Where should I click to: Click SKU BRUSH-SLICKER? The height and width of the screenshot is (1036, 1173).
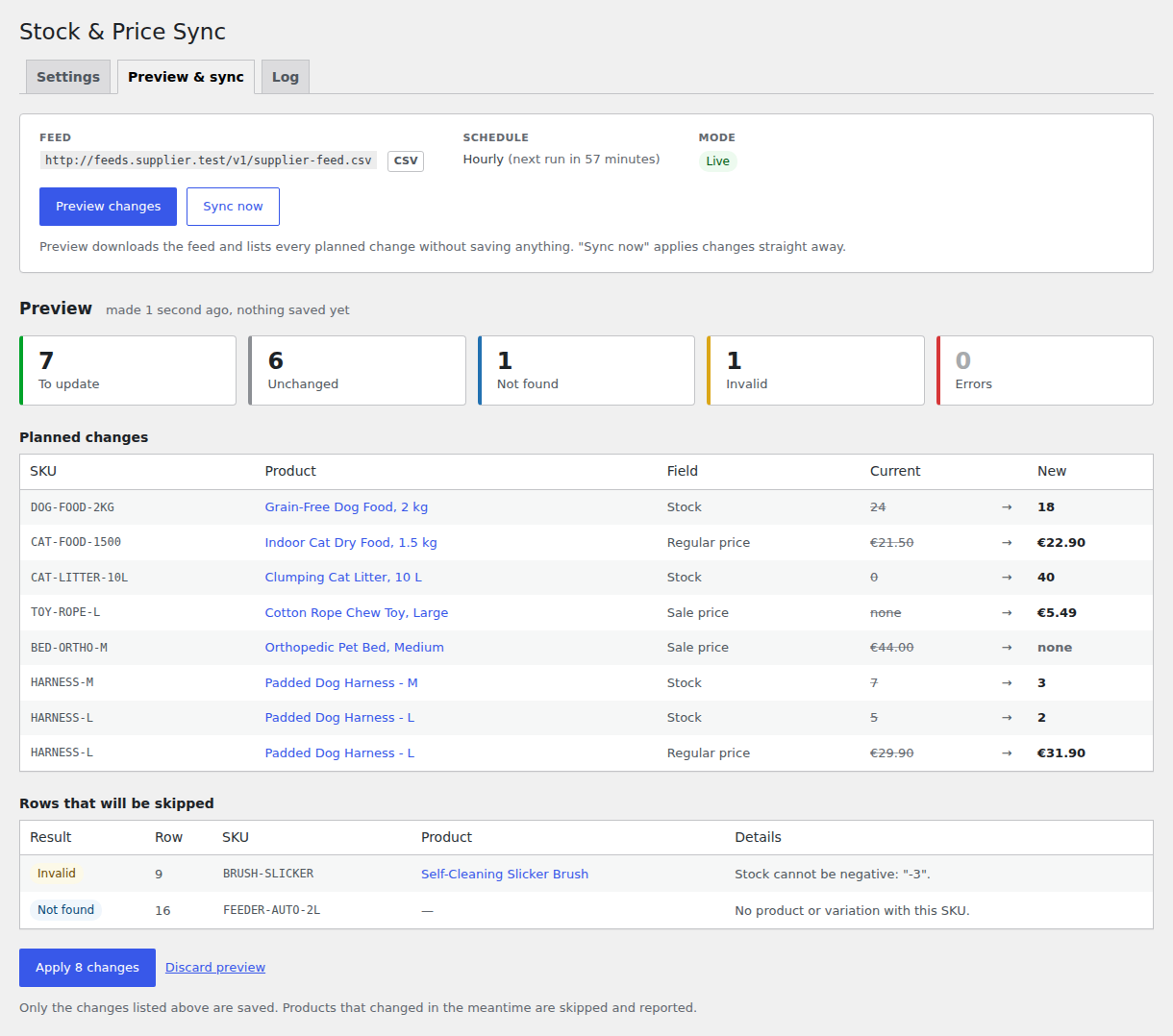[268, 874]
